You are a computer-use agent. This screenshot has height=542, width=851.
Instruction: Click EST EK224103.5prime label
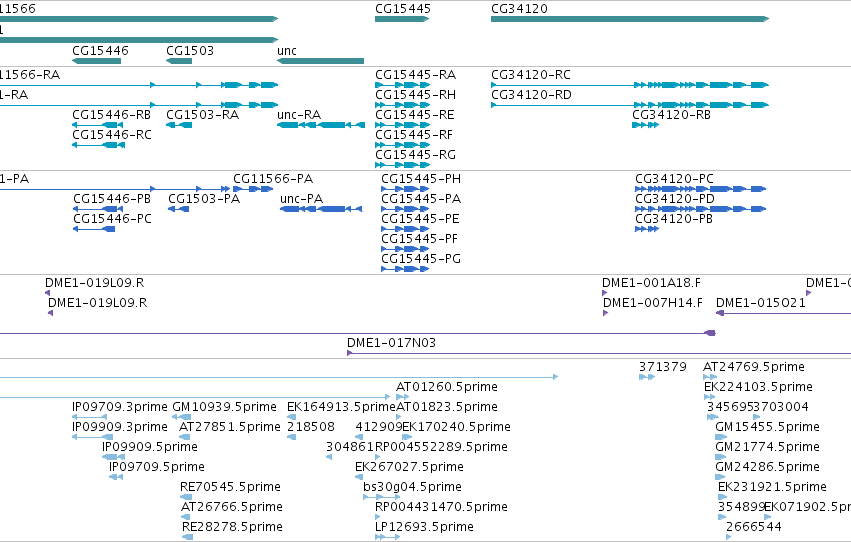(x=758, y=387)
